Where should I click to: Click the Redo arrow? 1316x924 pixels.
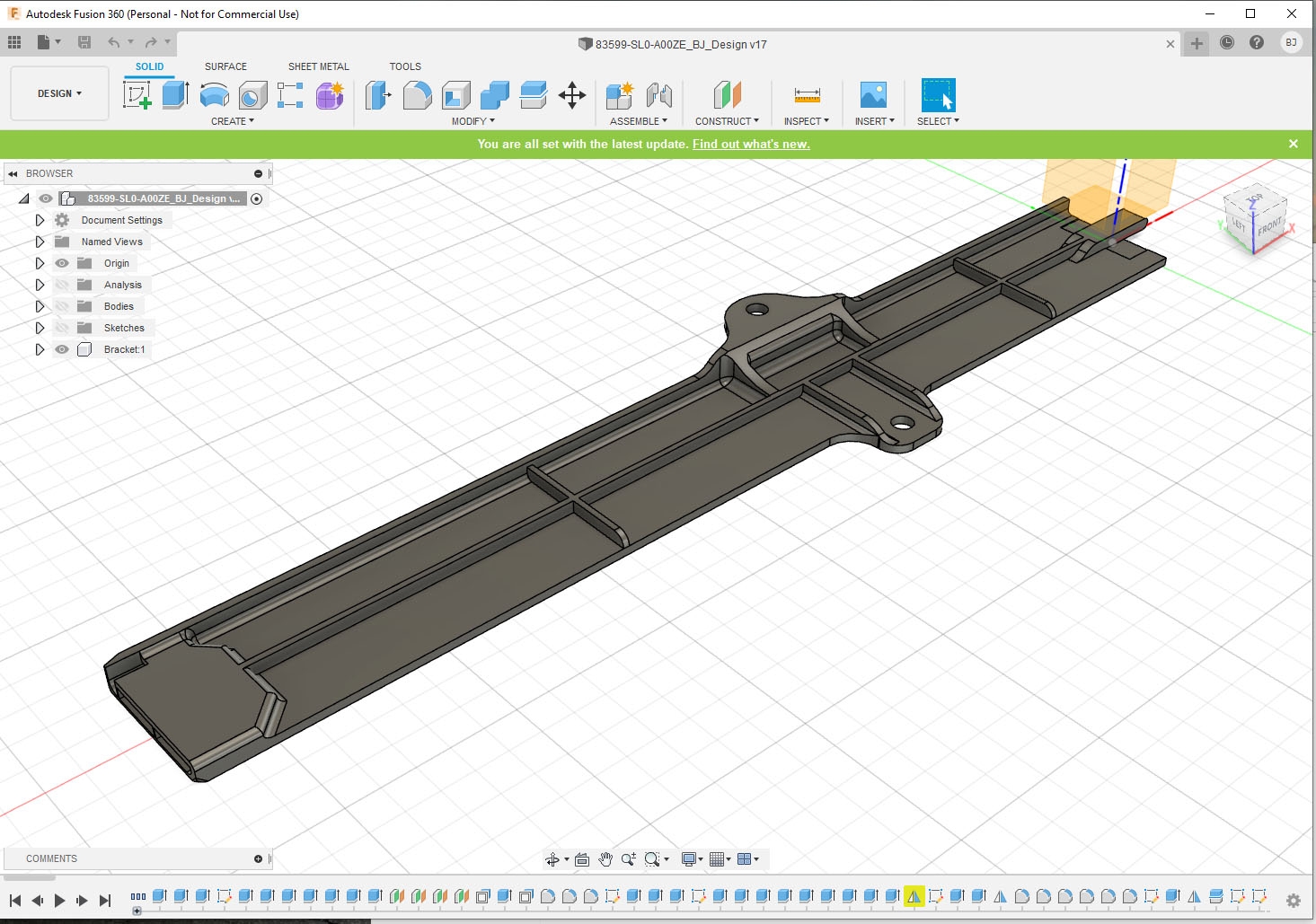pos(151,42)
